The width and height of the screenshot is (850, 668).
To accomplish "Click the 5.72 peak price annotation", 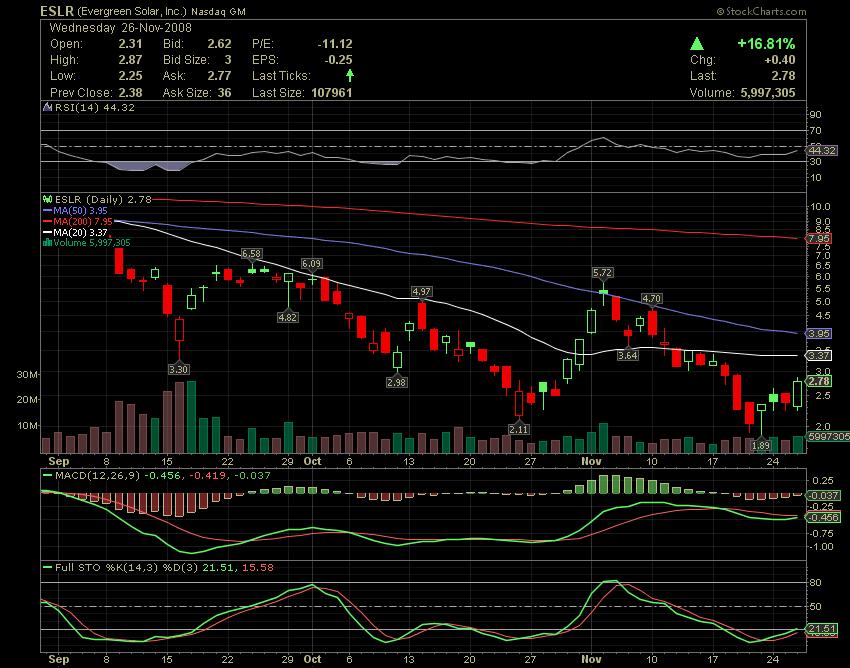I will pos(603,273).
